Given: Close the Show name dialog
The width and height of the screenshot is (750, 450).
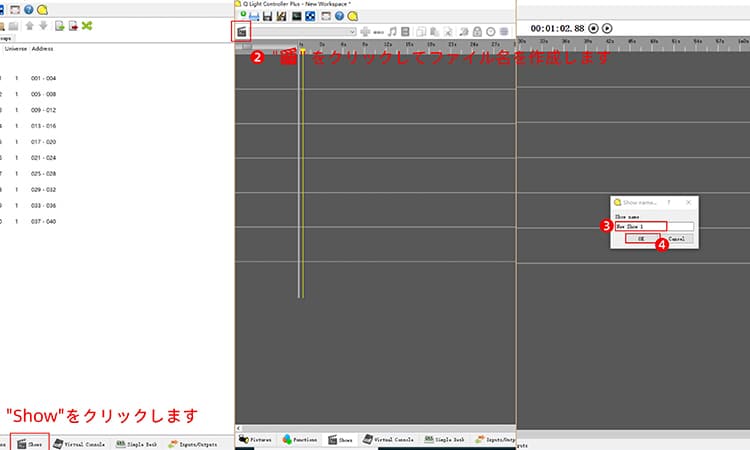Looking at the screenshot, I should [x=688, y=202].
